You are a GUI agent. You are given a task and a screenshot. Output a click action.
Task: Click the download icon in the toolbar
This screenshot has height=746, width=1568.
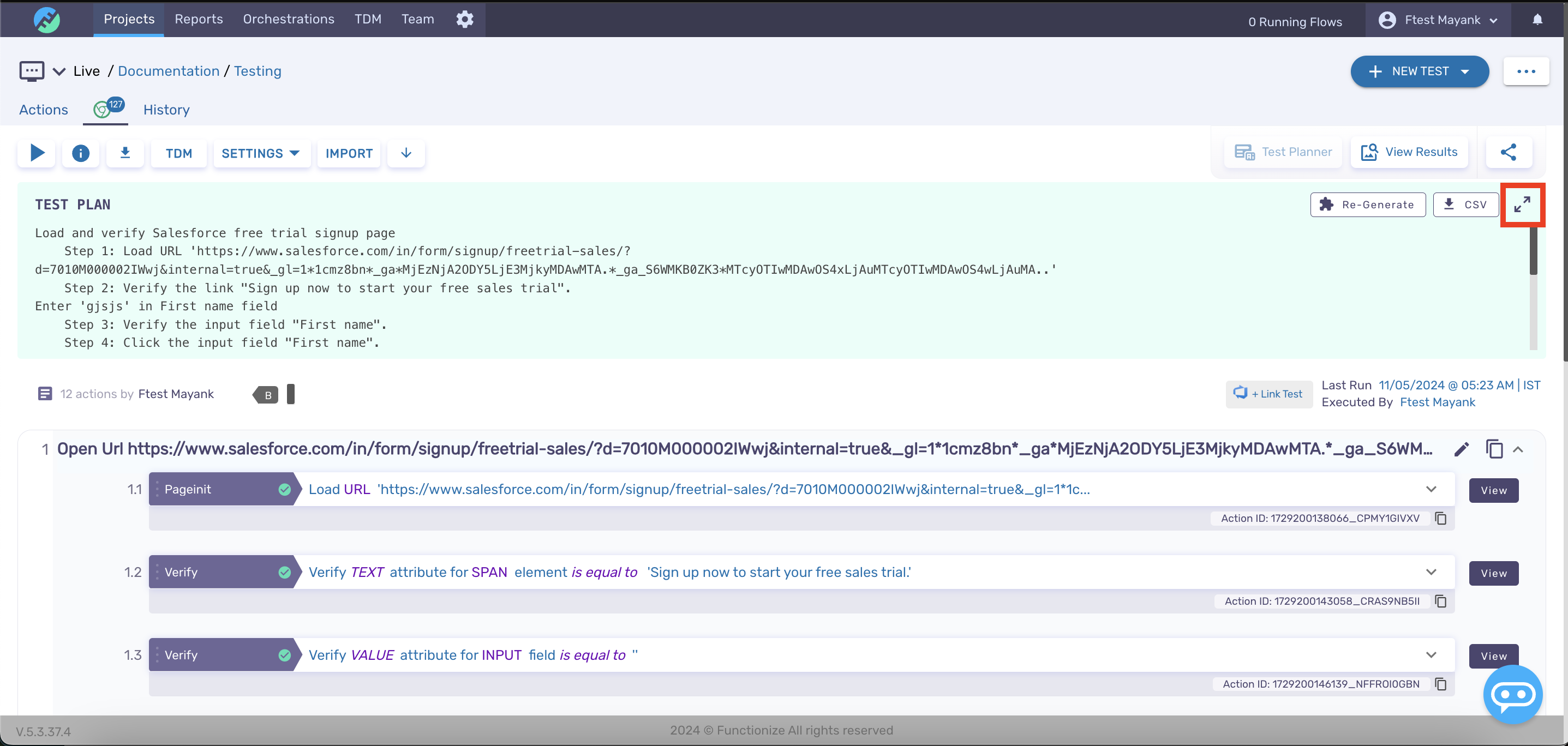pyautogui.click(x=125, y=153)
